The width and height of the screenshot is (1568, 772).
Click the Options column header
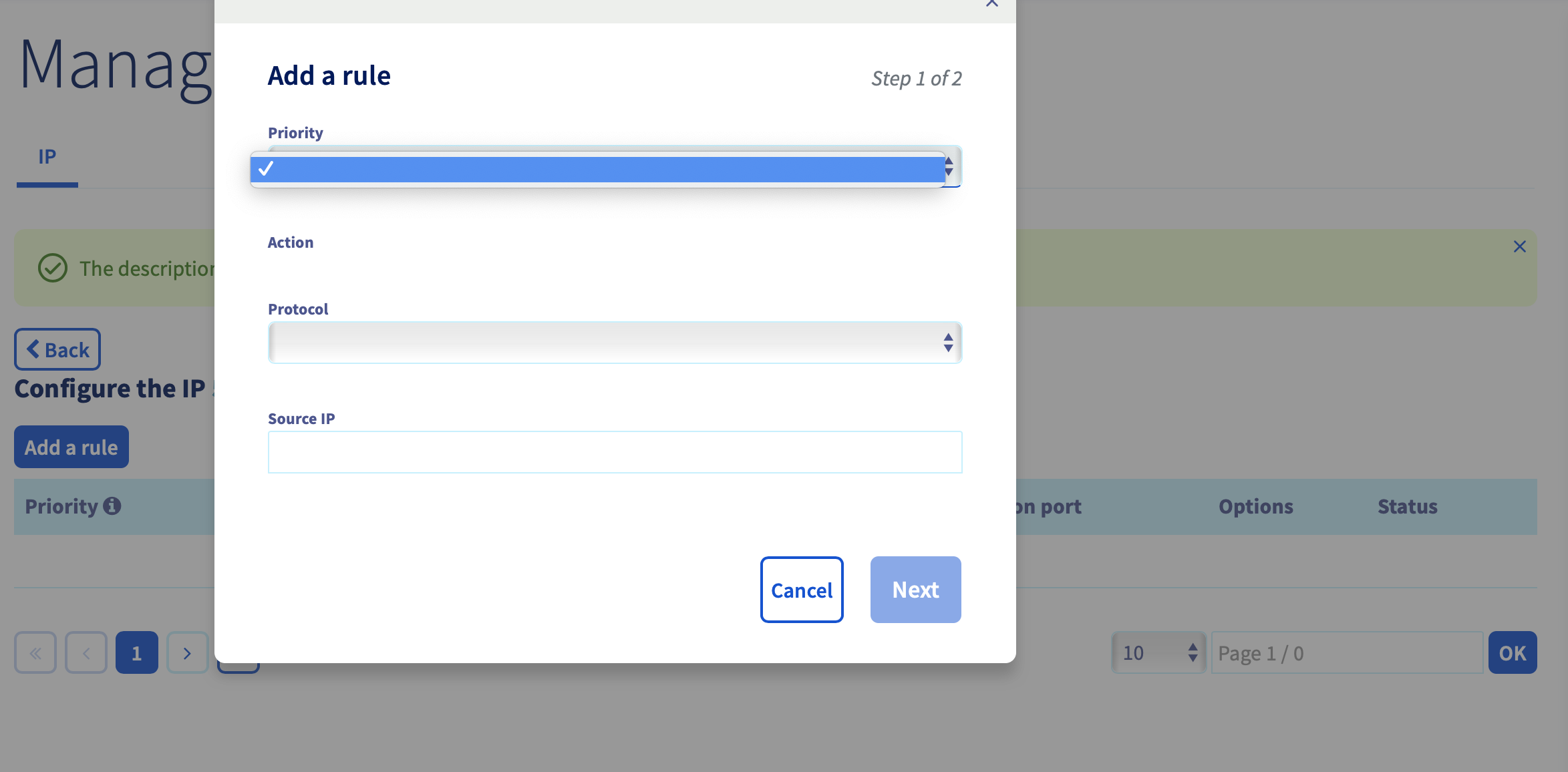tap(1255, 507)
